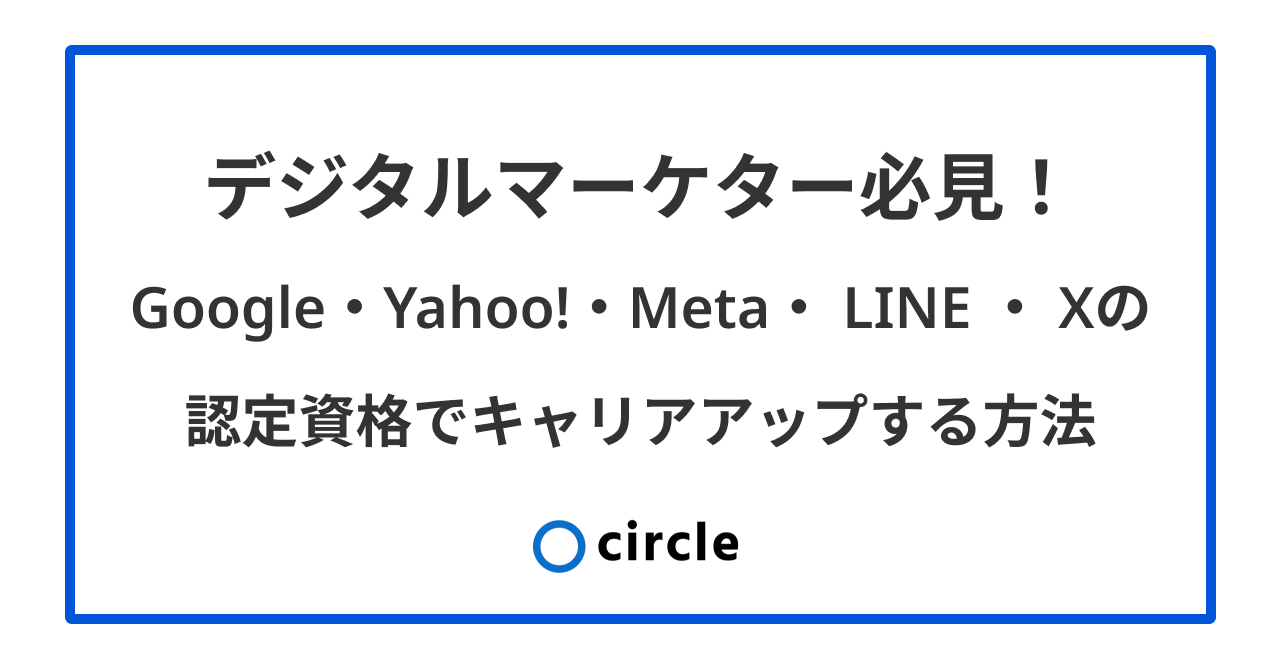Click the word "Meta"
Viewport: 1280px width, 670px height.
pyautogui.click(x=699, y=310)
